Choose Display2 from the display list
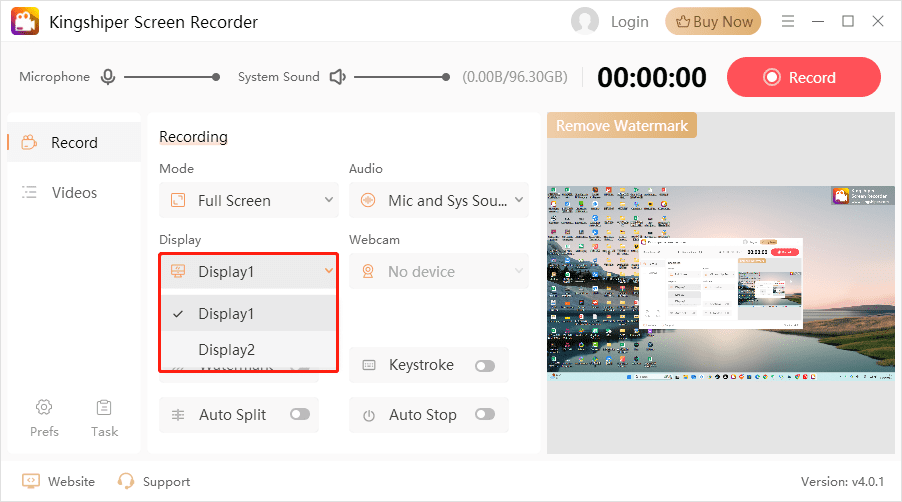The height and width of the screenshot is (502, 902). coord(249,349)
